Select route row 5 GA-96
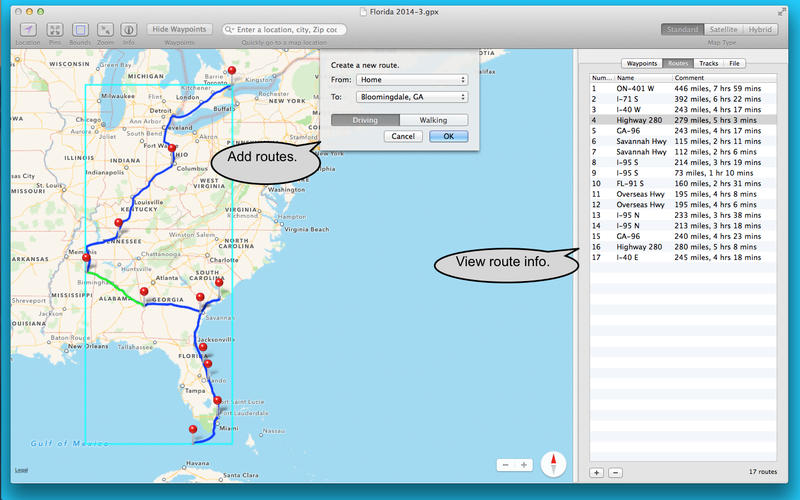This screenshot has height=500, width=800. click(x=683, y=131)
